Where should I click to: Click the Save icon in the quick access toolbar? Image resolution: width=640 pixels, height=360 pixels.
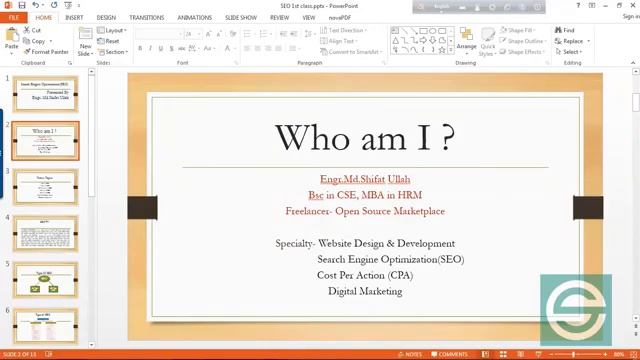point(22,6)
